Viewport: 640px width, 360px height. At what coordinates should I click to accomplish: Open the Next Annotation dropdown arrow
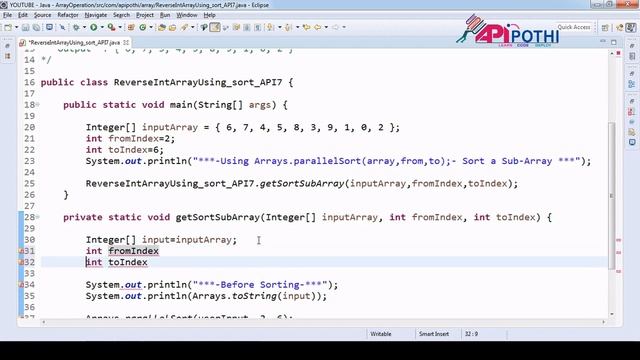pyautogui.click(x=280, y=27)
